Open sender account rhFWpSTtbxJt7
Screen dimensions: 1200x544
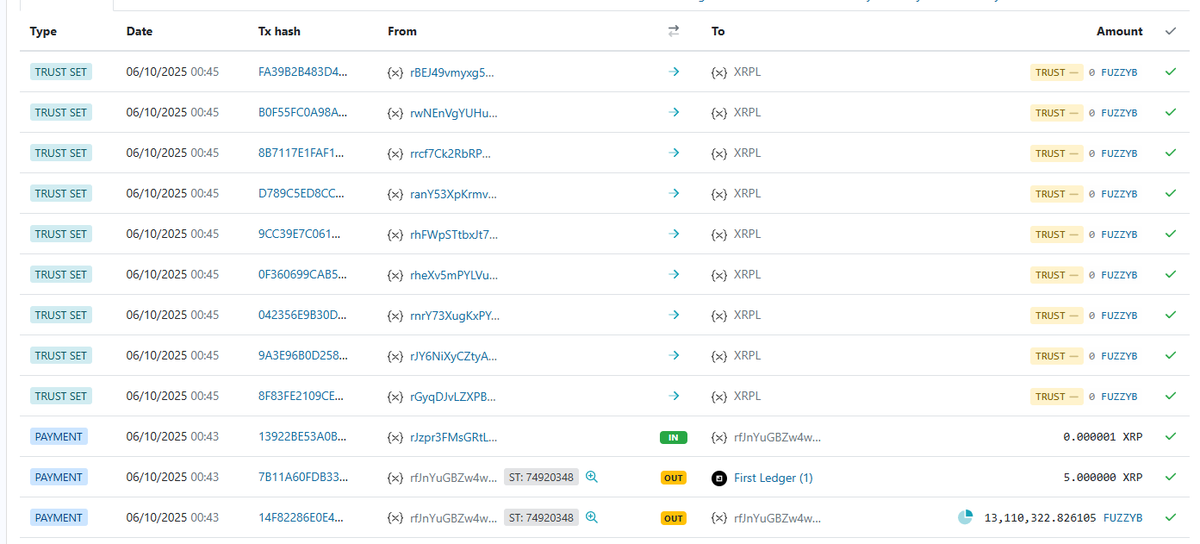pos(453,234)
